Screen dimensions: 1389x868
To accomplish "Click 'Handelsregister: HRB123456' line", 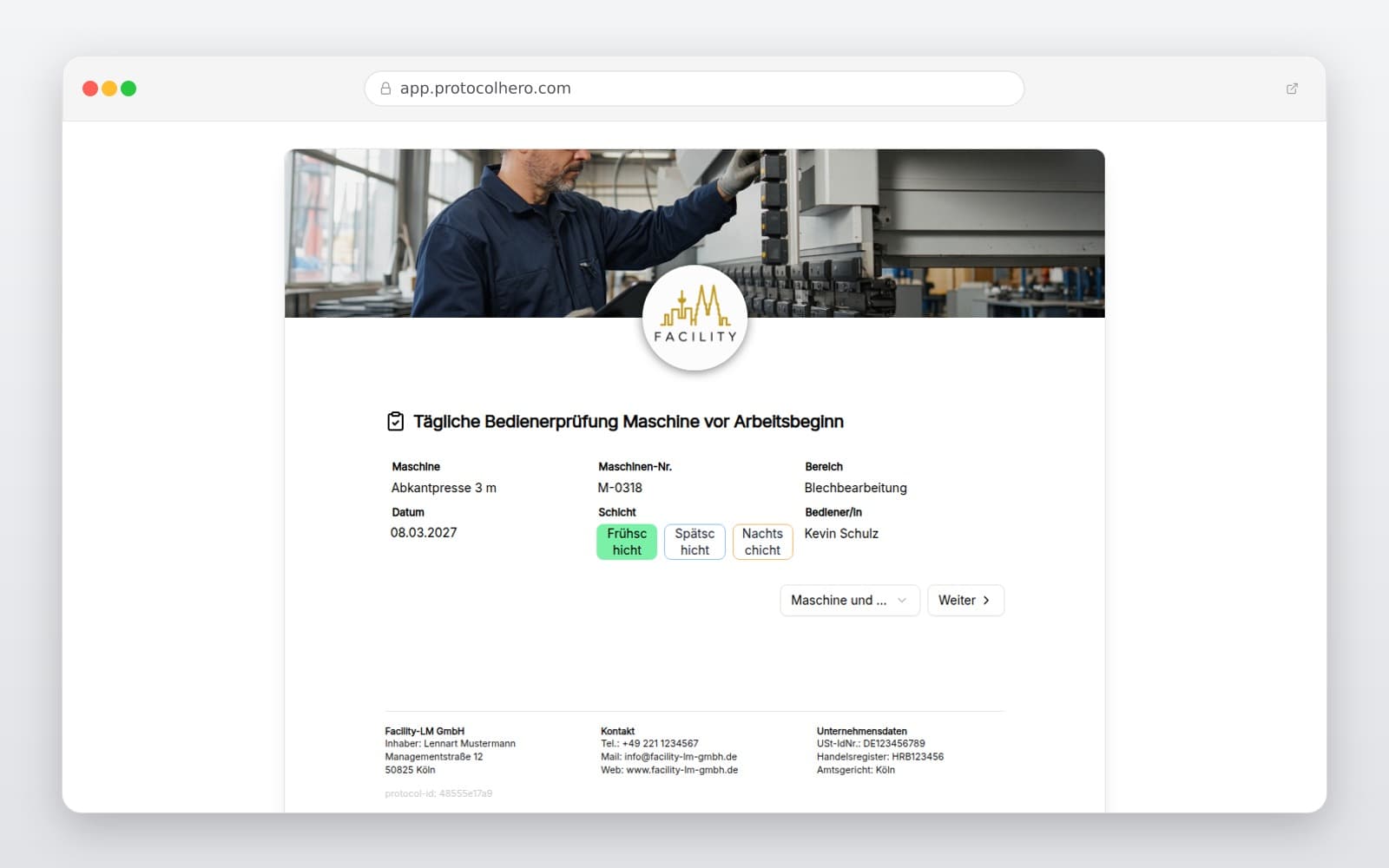I will tap(880, 757).
